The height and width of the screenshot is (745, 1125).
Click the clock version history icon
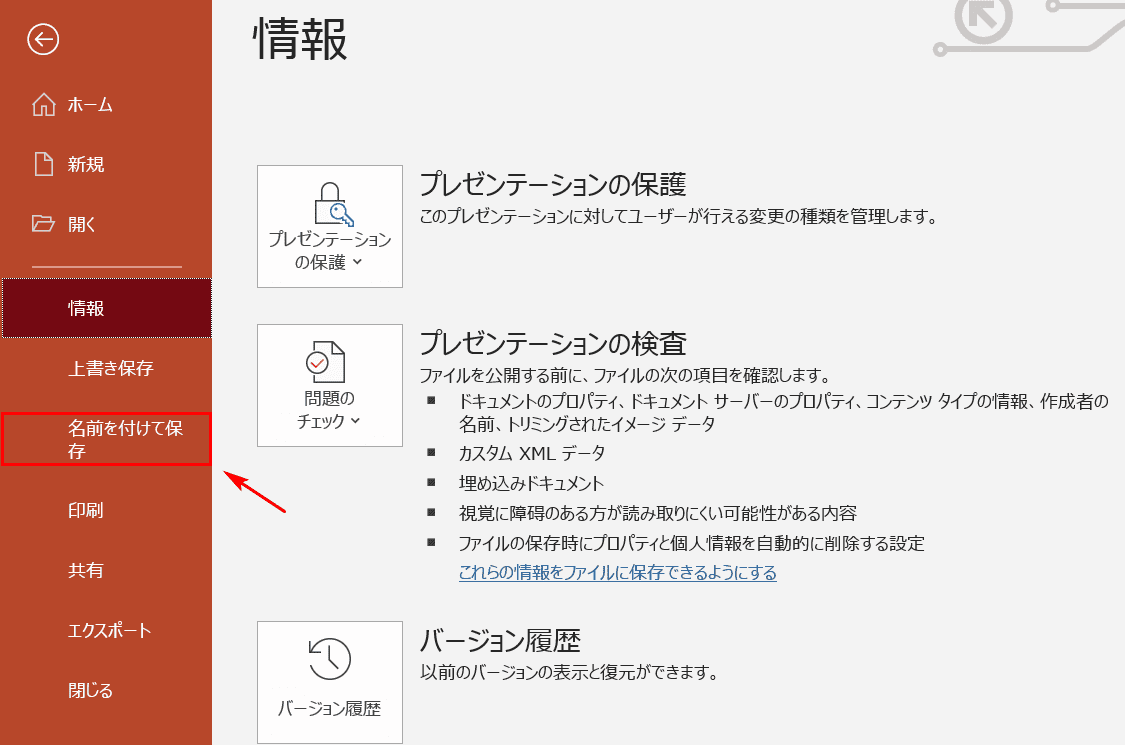[x=329, y=658]
